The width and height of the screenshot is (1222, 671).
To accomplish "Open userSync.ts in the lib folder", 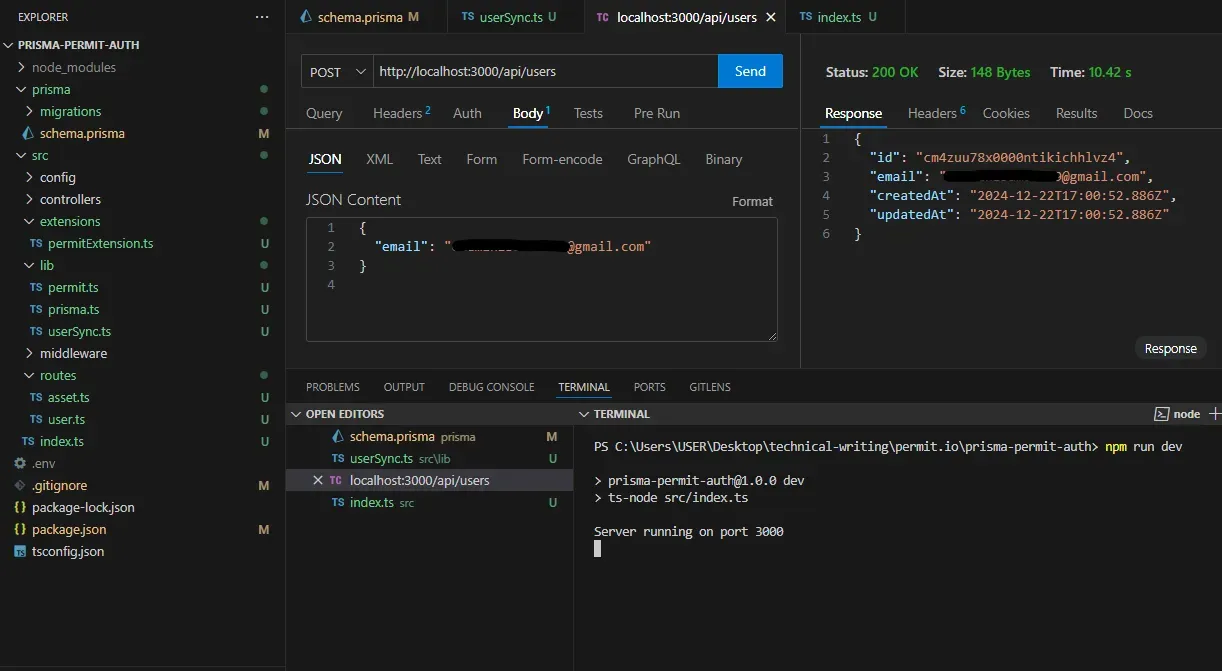I will tap(79, 331).
